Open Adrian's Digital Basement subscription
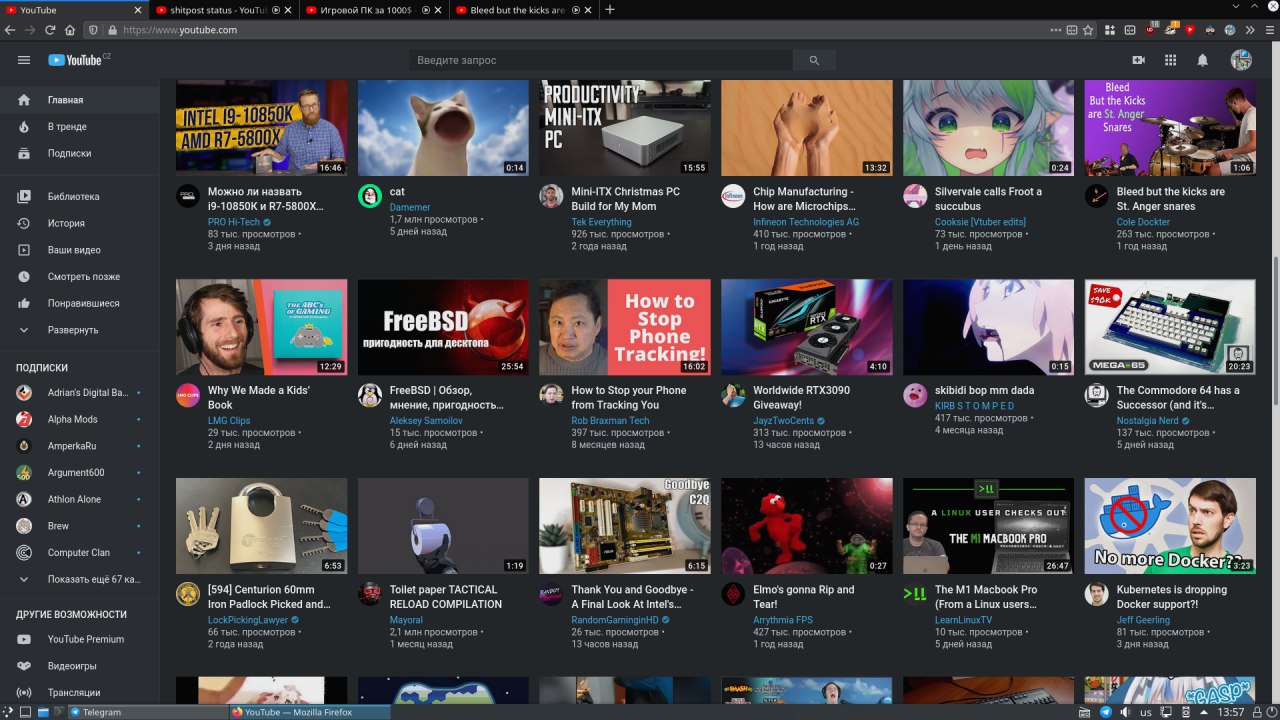1280x720 pixels. [x=80, y=393]
